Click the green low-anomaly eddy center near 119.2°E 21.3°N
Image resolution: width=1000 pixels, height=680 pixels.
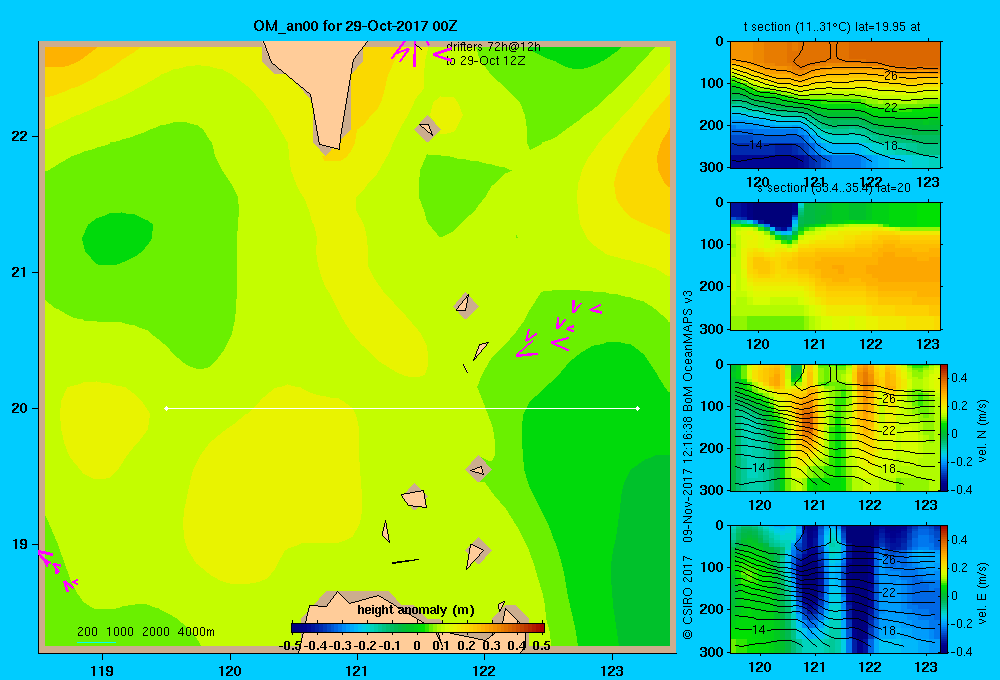[x=117, y=239]
